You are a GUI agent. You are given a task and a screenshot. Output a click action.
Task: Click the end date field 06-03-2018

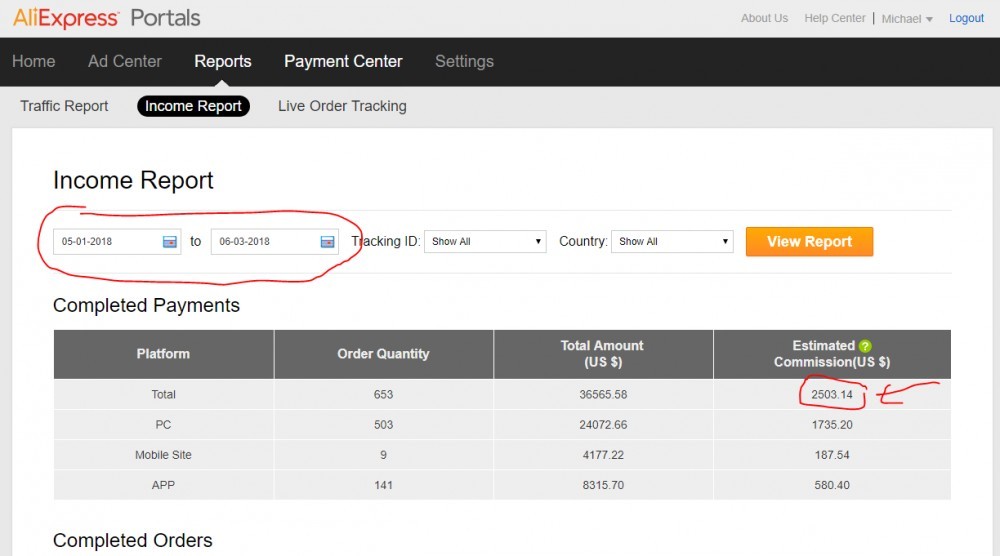[274, 242]
